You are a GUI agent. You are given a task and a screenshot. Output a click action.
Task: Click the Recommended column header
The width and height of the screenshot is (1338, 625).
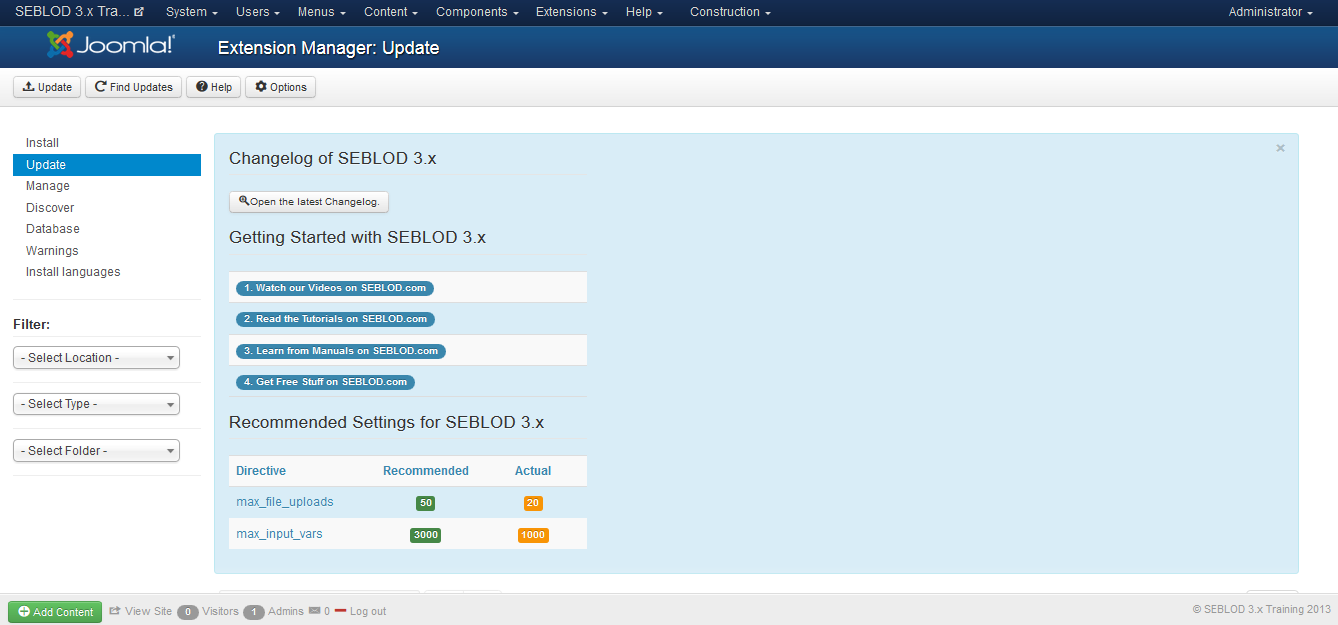426,471
